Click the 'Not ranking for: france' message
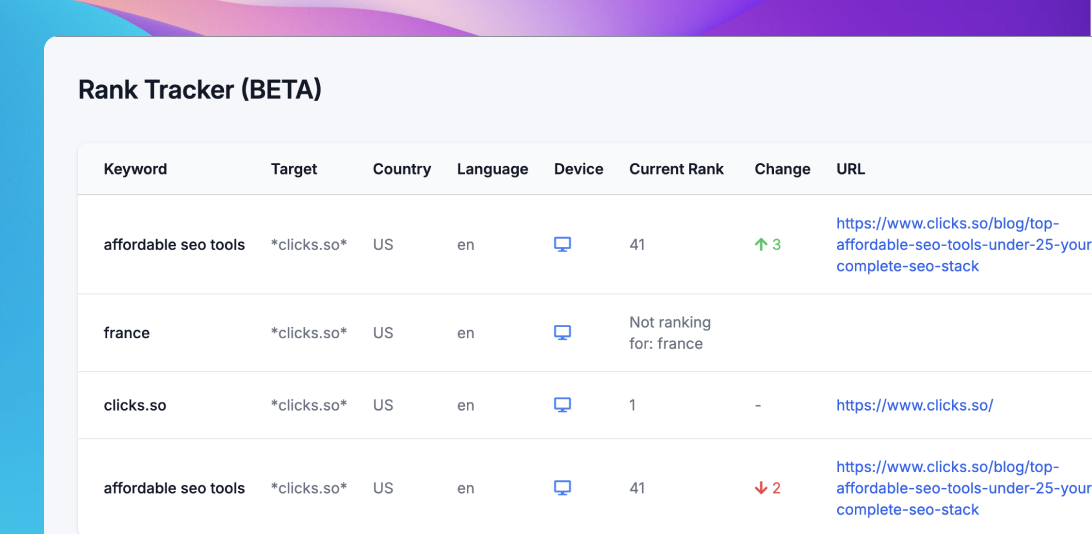Image resolution: width=1092 pixels, height=534 pixels. coord(670,333)
